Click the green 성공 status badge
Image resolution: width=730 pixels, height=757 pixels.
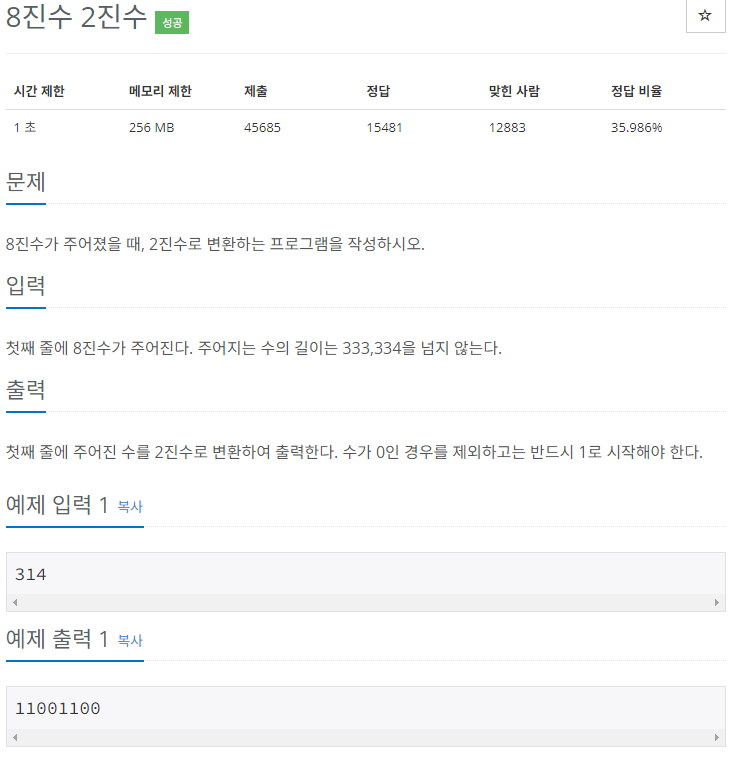172,22
